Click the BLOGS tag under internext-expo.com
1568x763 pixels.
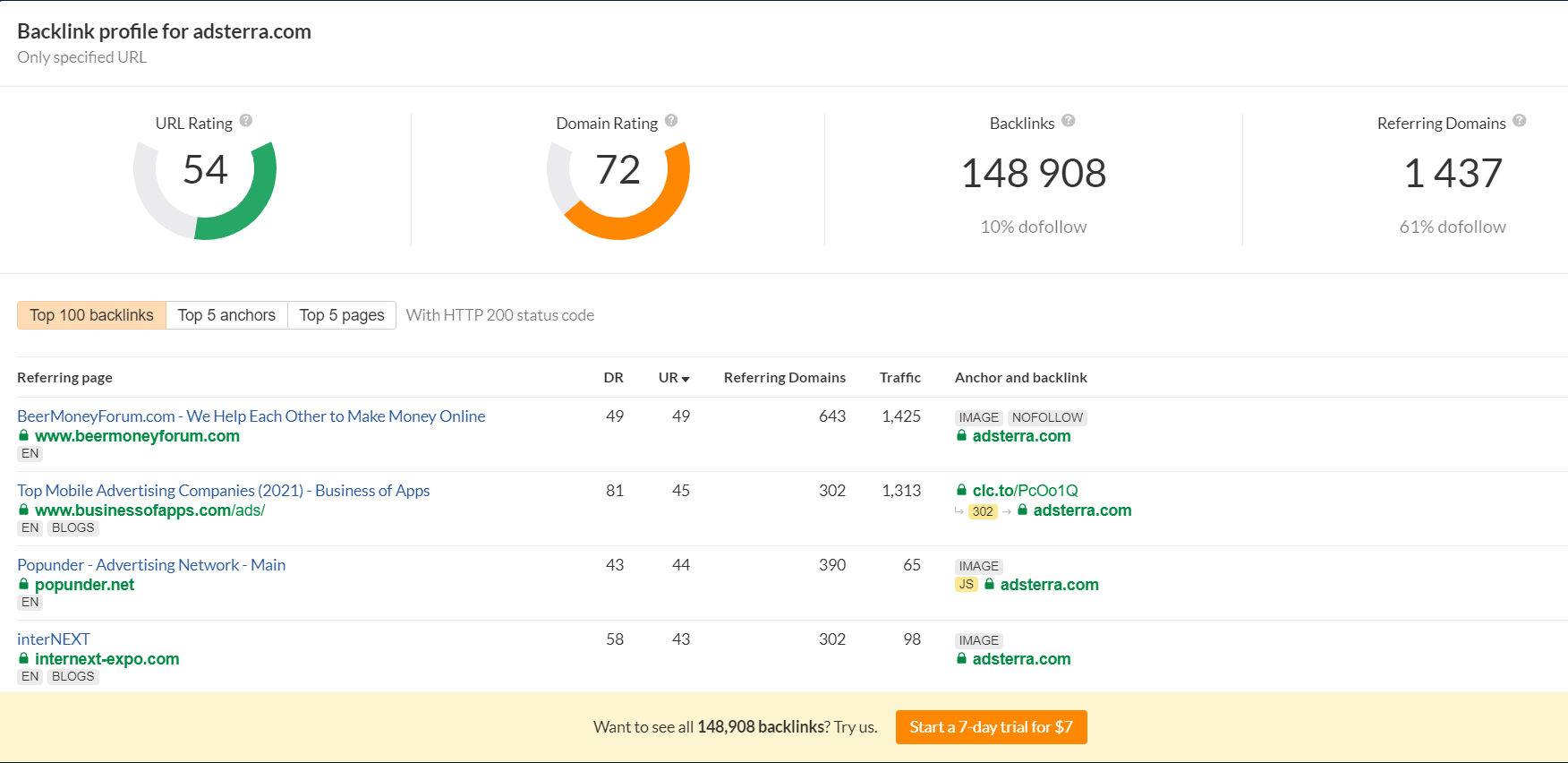(x=73, y=676)
